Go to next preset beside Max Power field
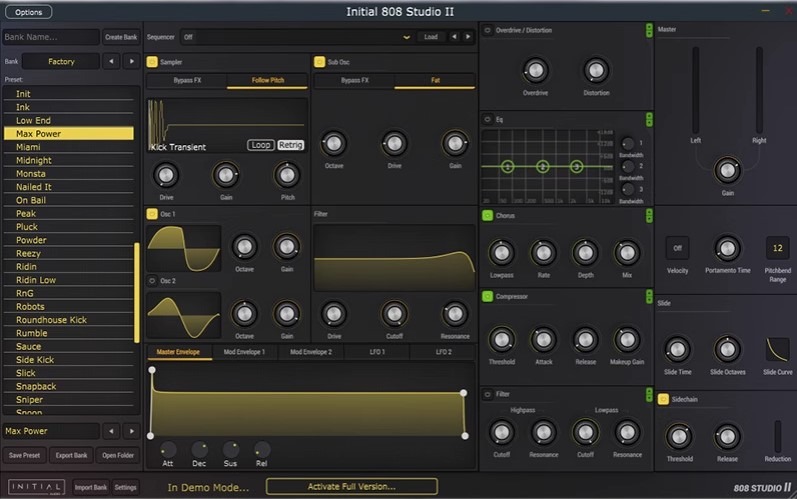Viewport: 797px width, 499px height. [132, 431]
